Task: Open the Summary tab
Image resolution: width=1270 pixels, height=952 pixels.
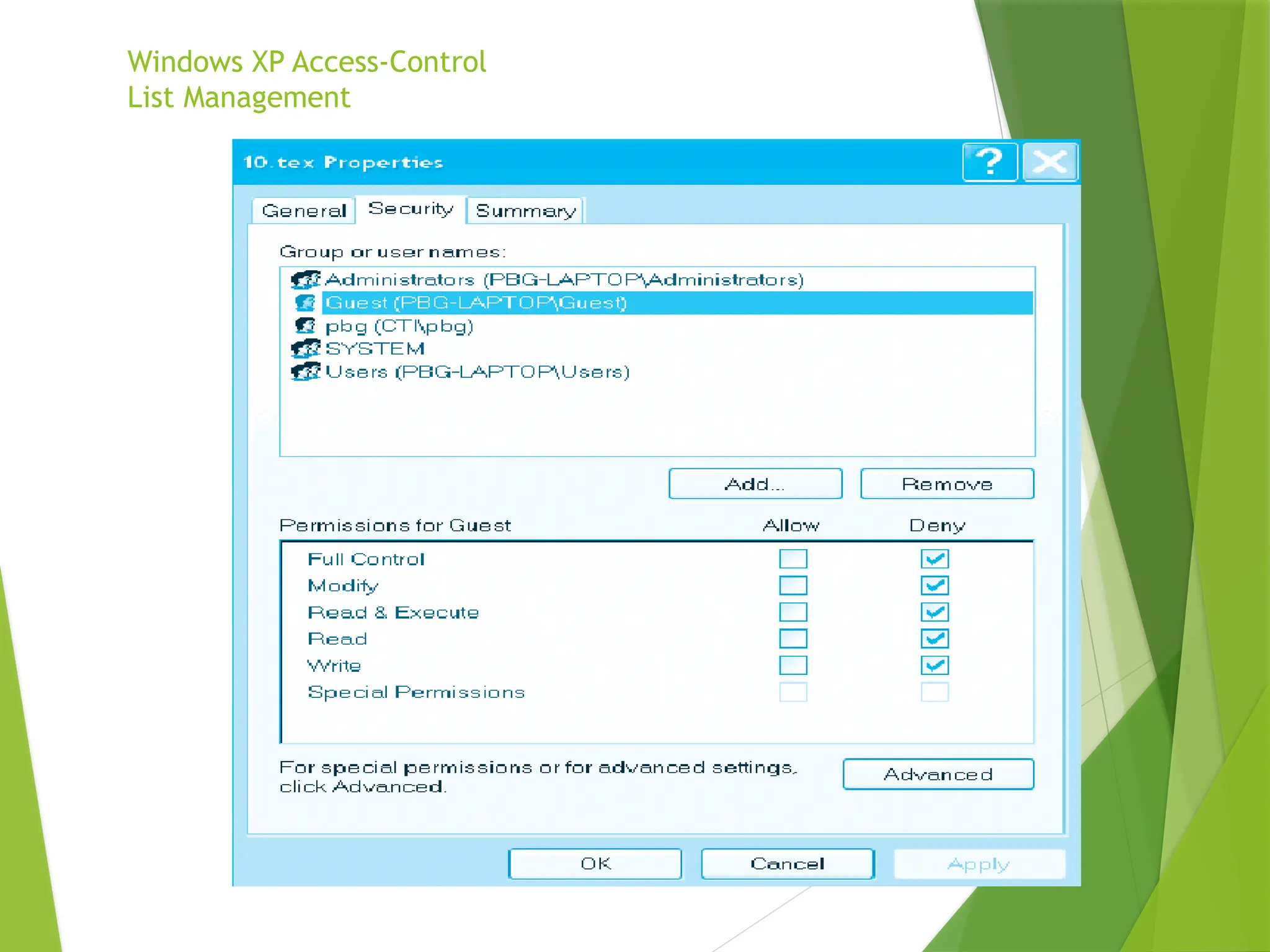Action: (x=525, y=211)
